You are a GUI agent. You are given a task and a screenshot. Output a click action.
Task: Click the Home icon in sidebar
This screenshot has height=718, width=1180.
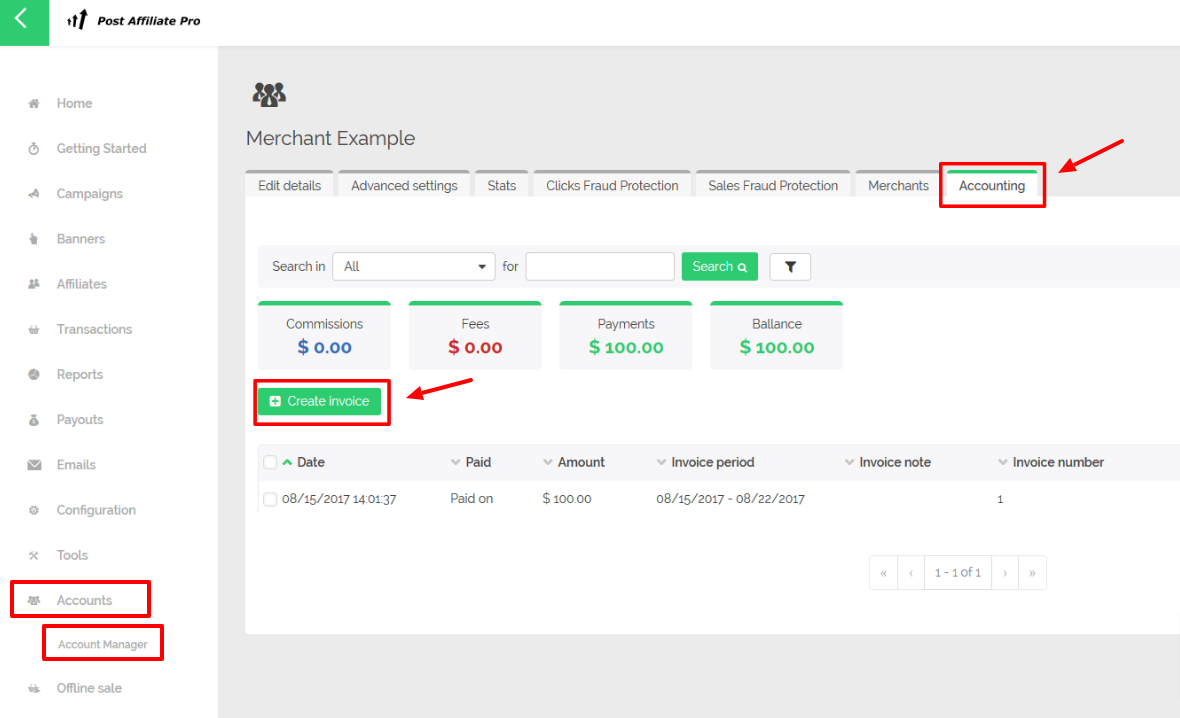point(34,104)
